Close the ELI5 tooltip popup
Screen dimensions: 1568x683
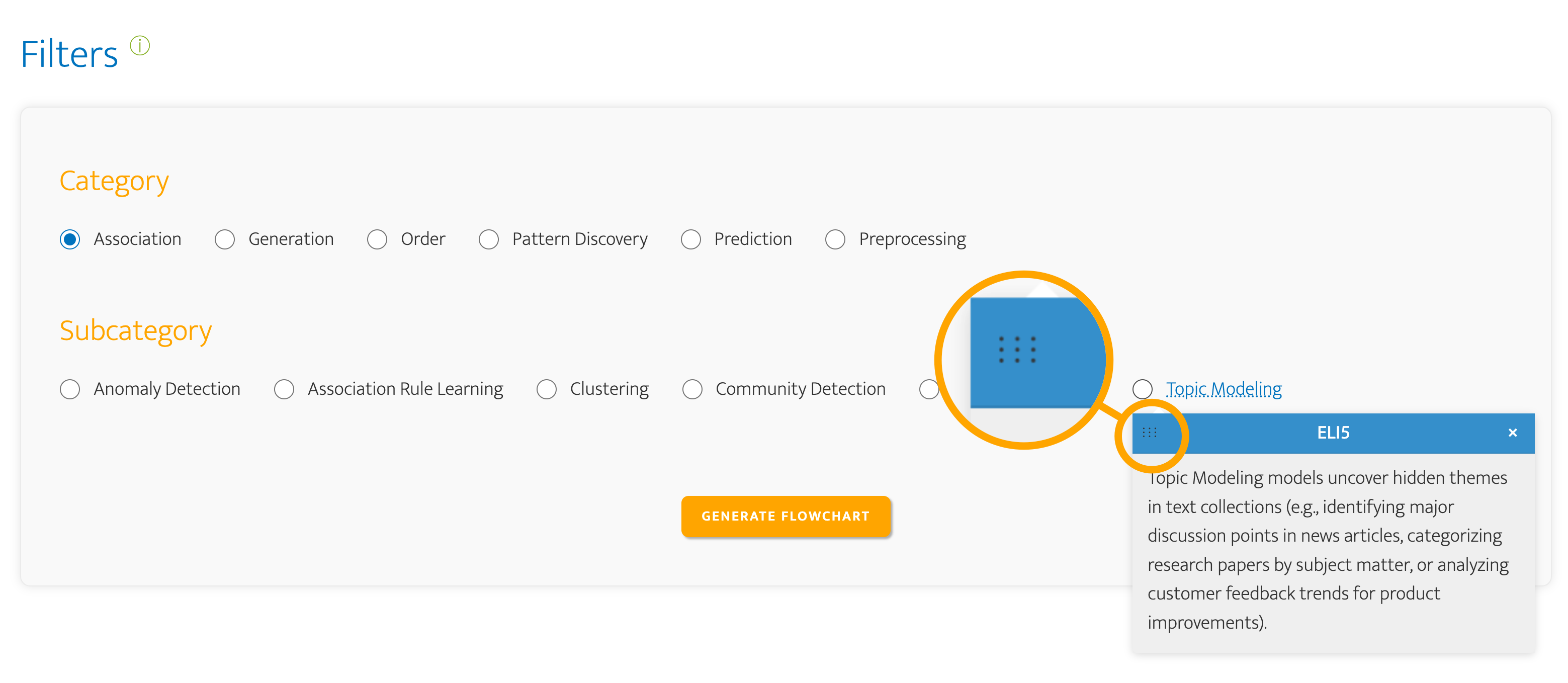point(1512,433)
